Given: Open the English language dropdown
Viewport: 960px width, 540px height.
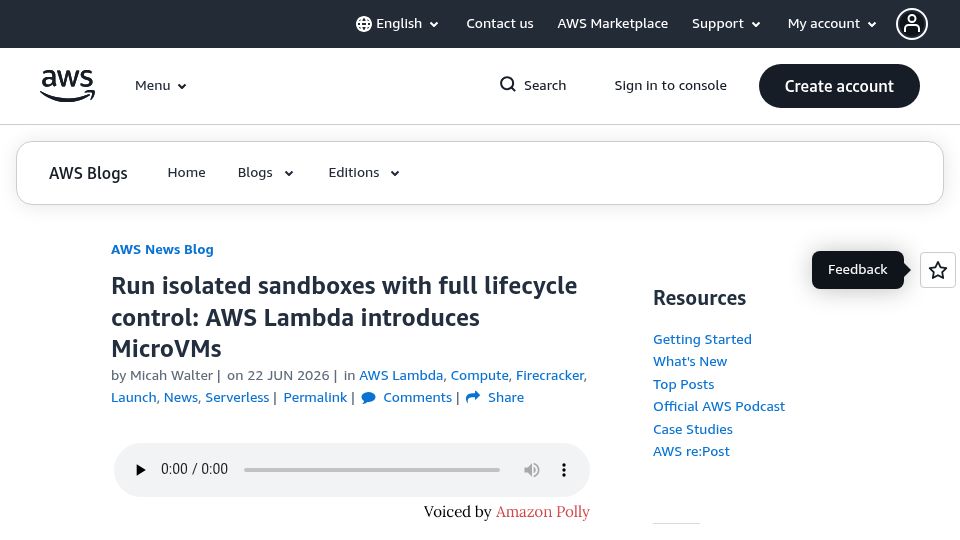Looking at the screenshot, I should pos(397,24).
